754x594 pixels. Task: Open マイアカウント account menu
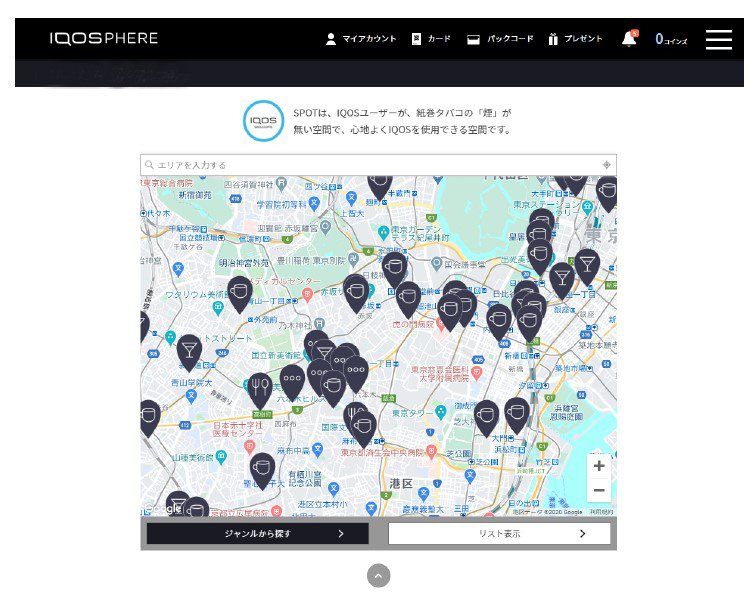[361, 38]
